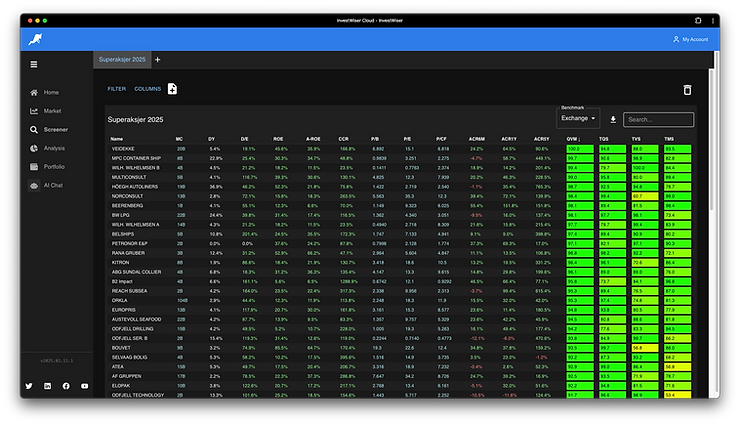Sort by the TMS column header
Screen dimensions: 740x425
[669, 139]
